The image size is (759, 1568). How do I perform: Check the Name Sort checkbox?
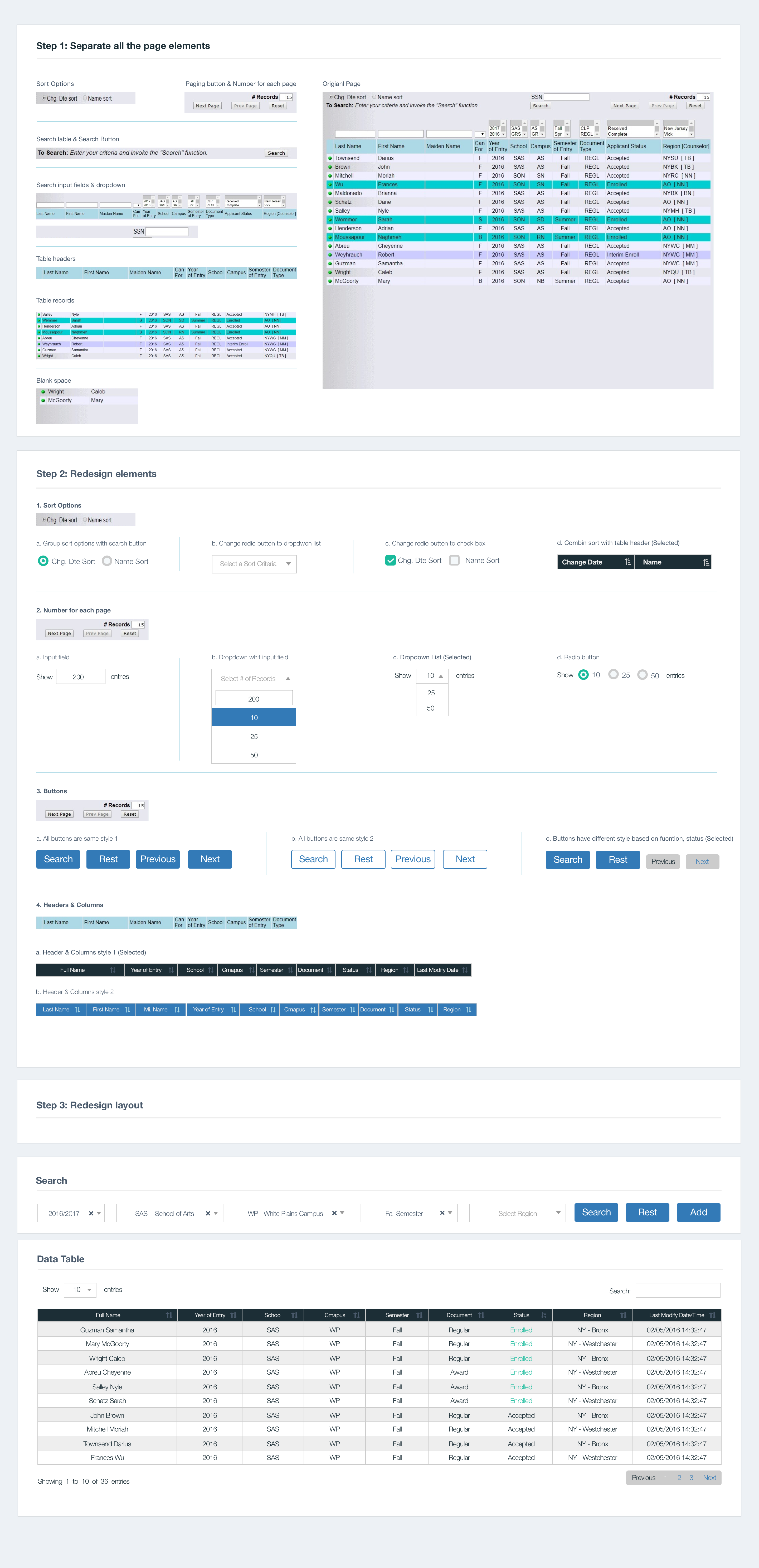click(454, 561)
